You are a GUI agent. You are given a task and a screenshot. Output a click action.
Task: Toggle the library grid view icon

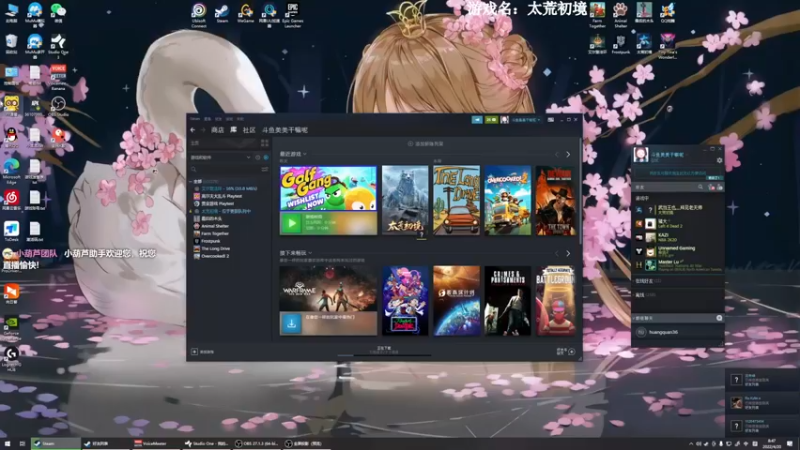[x=264, y=143]
